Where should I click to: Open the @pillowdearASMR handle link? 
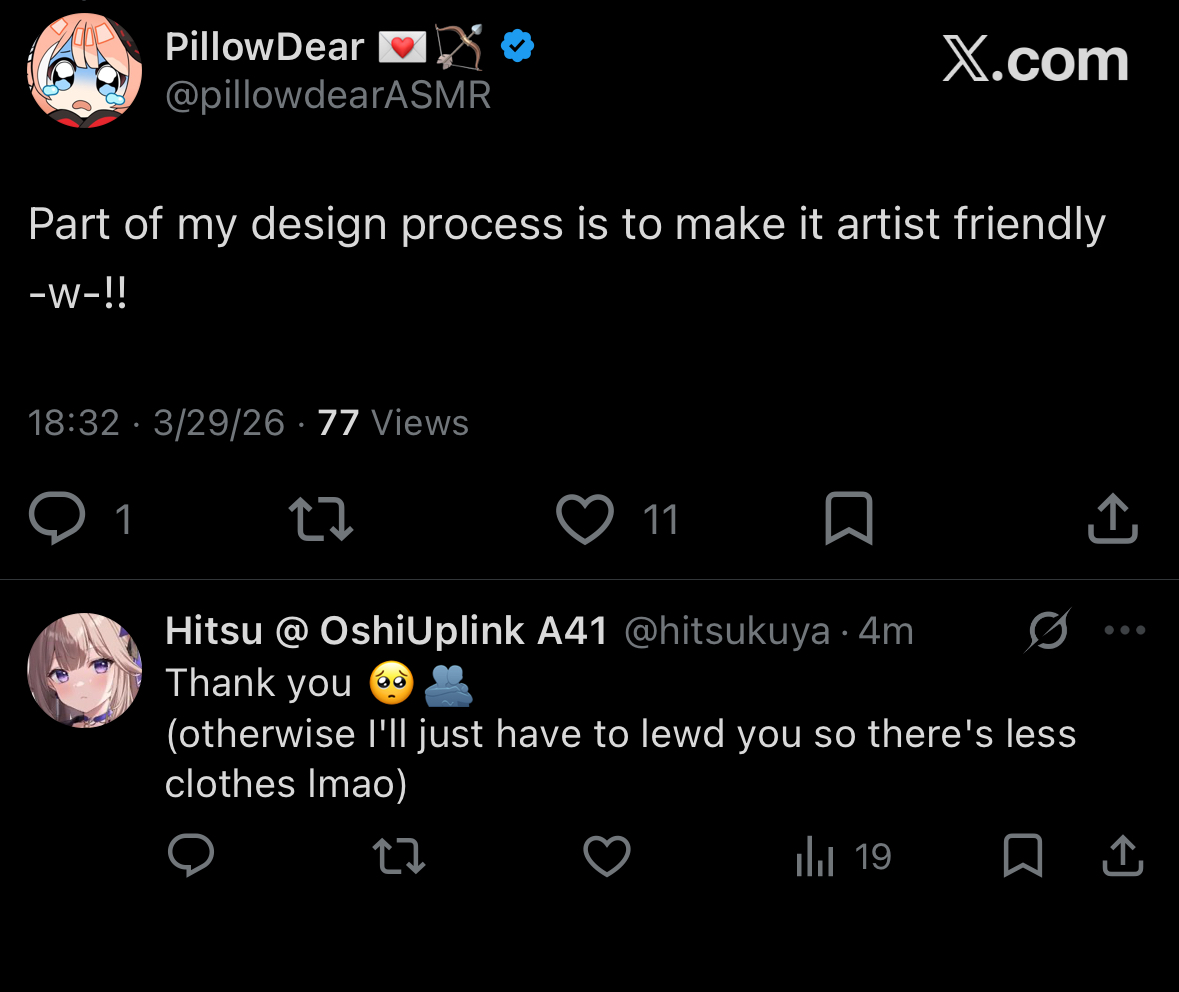pos(328,96)
